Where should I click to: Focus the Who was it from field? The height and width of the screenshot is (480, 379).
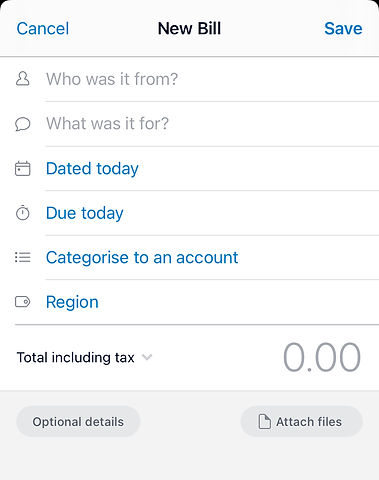212,79
